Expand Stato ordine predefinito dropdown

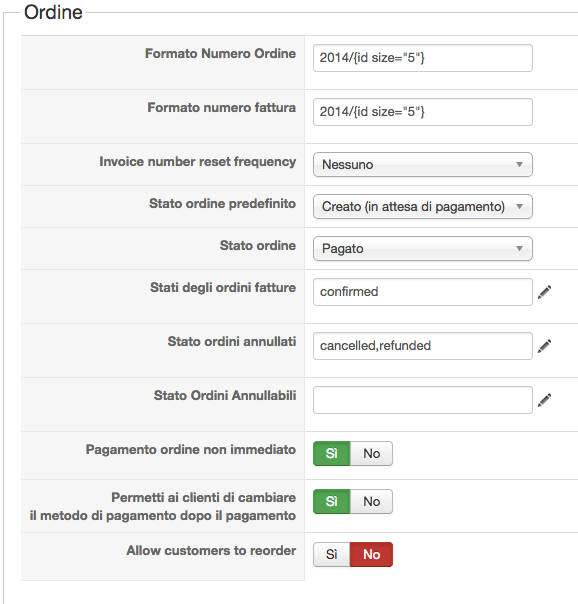(423, 206)
